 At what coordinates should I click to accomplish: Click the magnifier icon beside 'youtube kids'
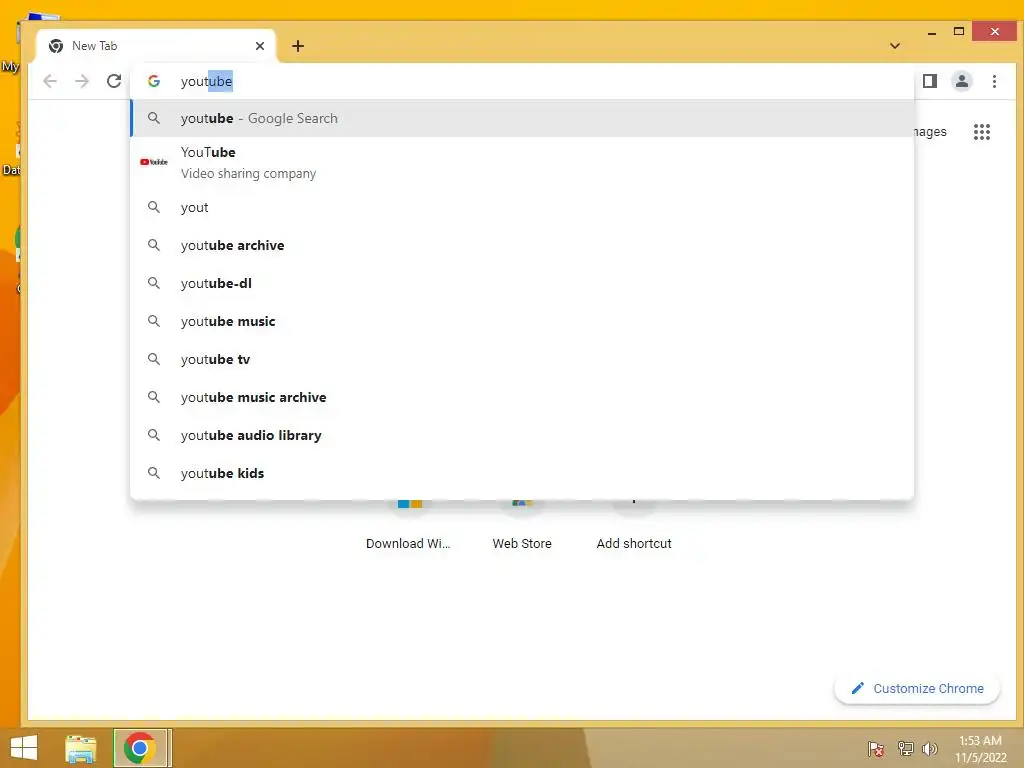153,472
